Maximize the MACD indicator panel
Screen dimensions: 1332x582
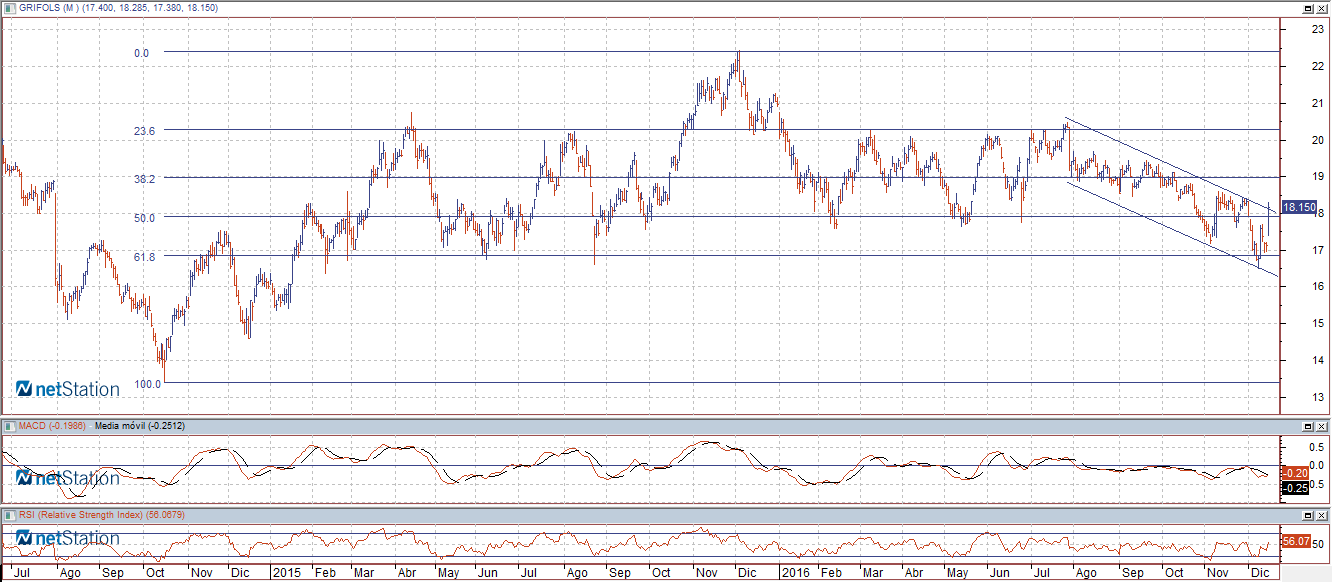pyautogui.click(x=1308, y=426)
